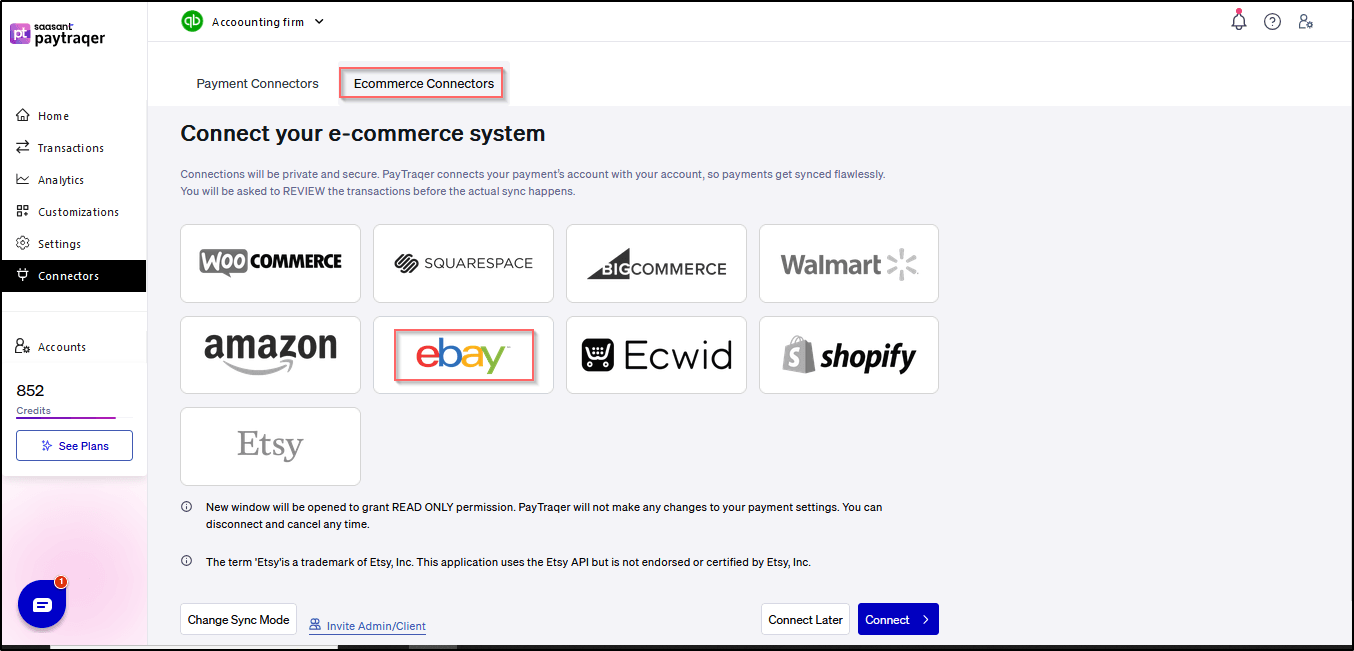Select the WooCommerce connector tile
This screenshot has height=651, width=1354.
click(x=270, y=263)
